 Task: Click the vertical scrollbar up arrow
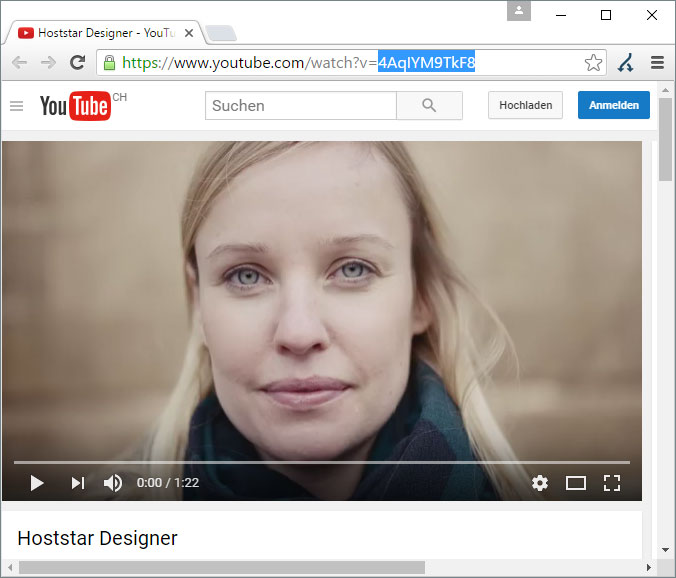click(x=665, y=90)
